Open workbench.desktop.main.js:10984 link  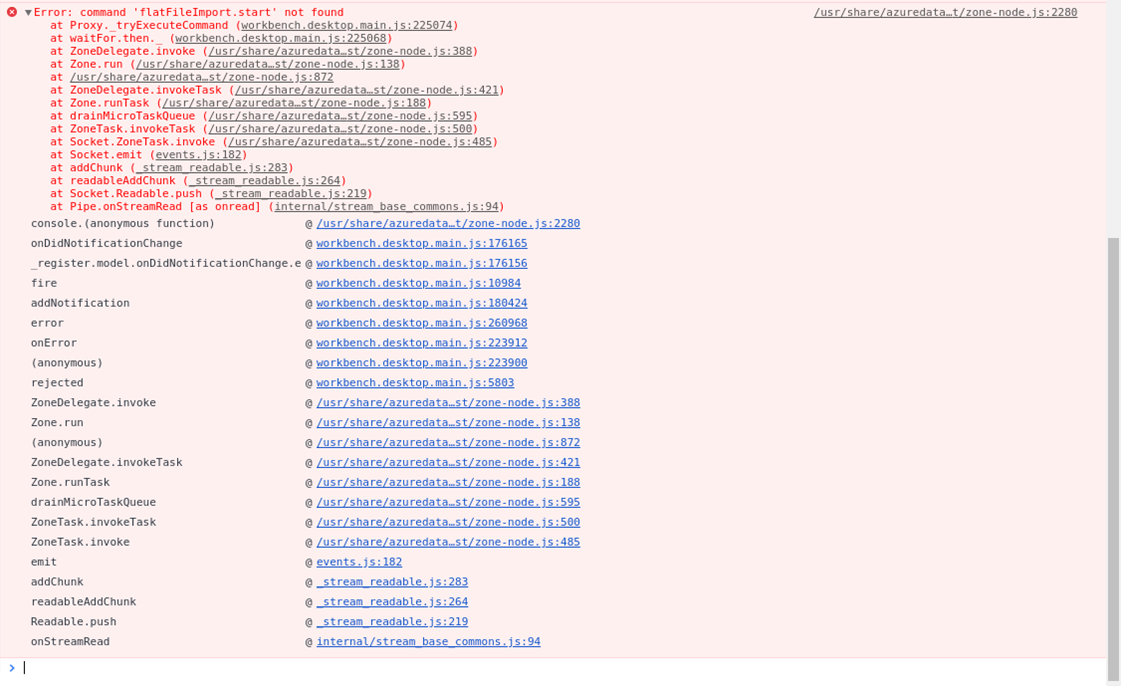click(419, 283)
